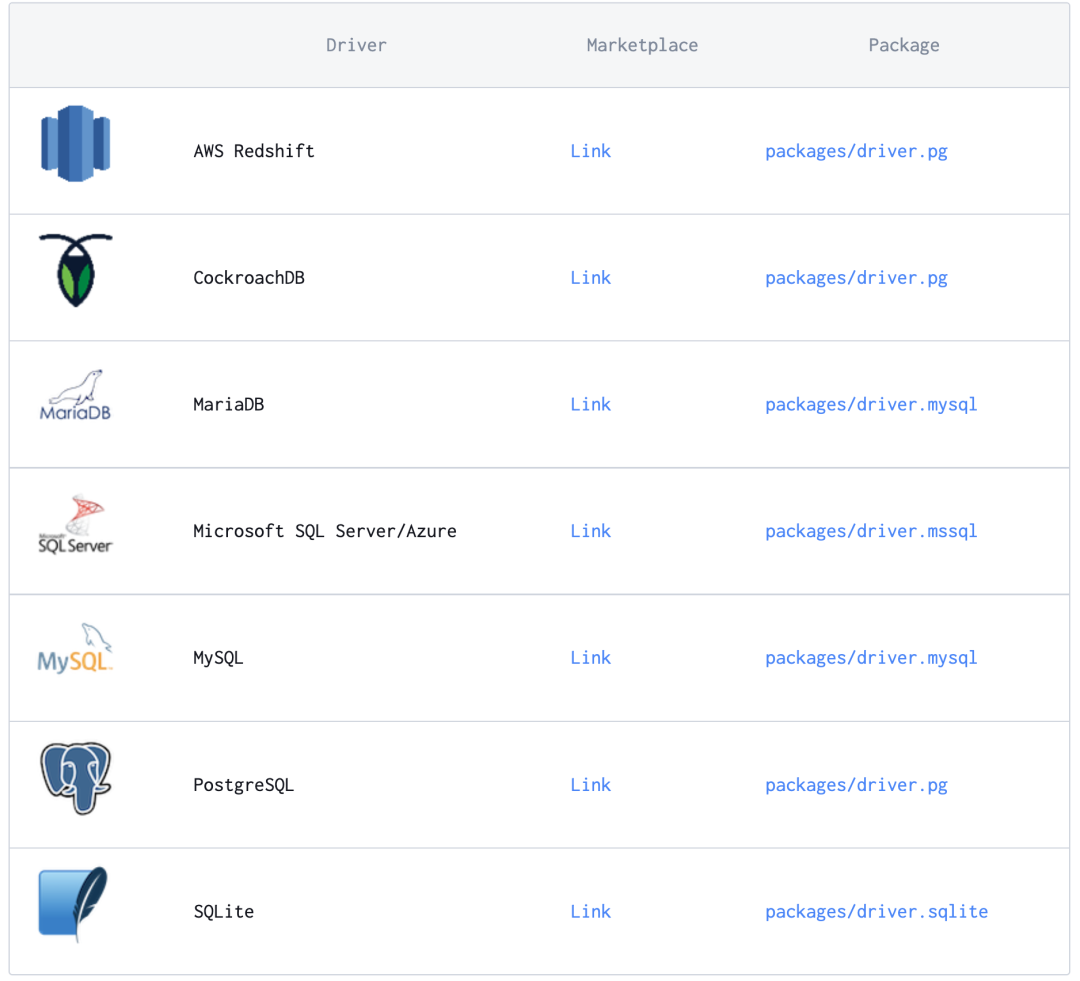Open Marketplace Link for Microsoft SQL Server/Azure

(590, 531)
